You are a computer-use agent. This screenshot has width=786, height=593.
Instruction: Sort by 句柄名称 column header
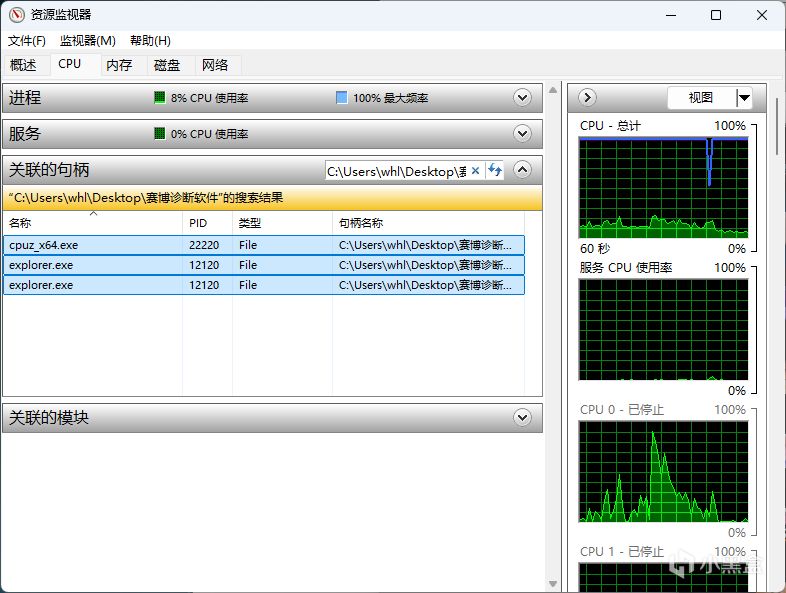coord(429,223)
